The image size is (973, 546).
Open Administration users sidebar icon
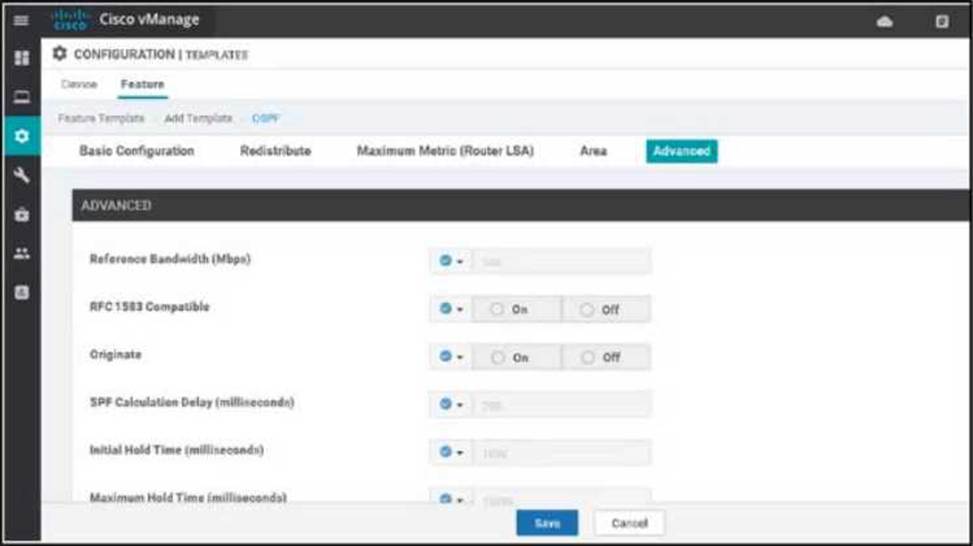pos(22,253)
